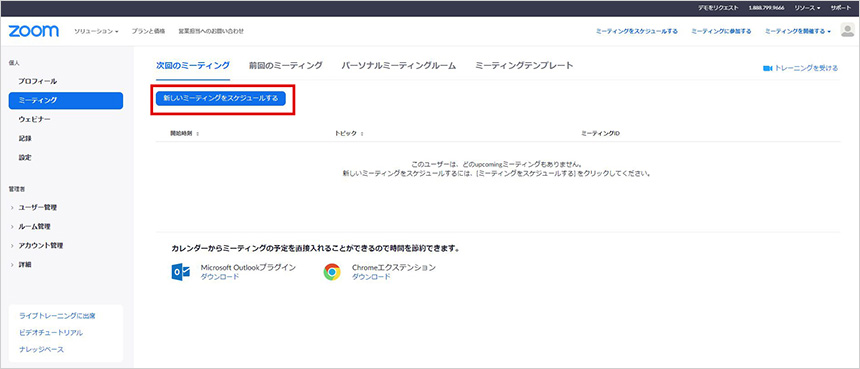Click トレーニングを受ける link
This screenshot has width=860, height=369.
coord(806,69)
